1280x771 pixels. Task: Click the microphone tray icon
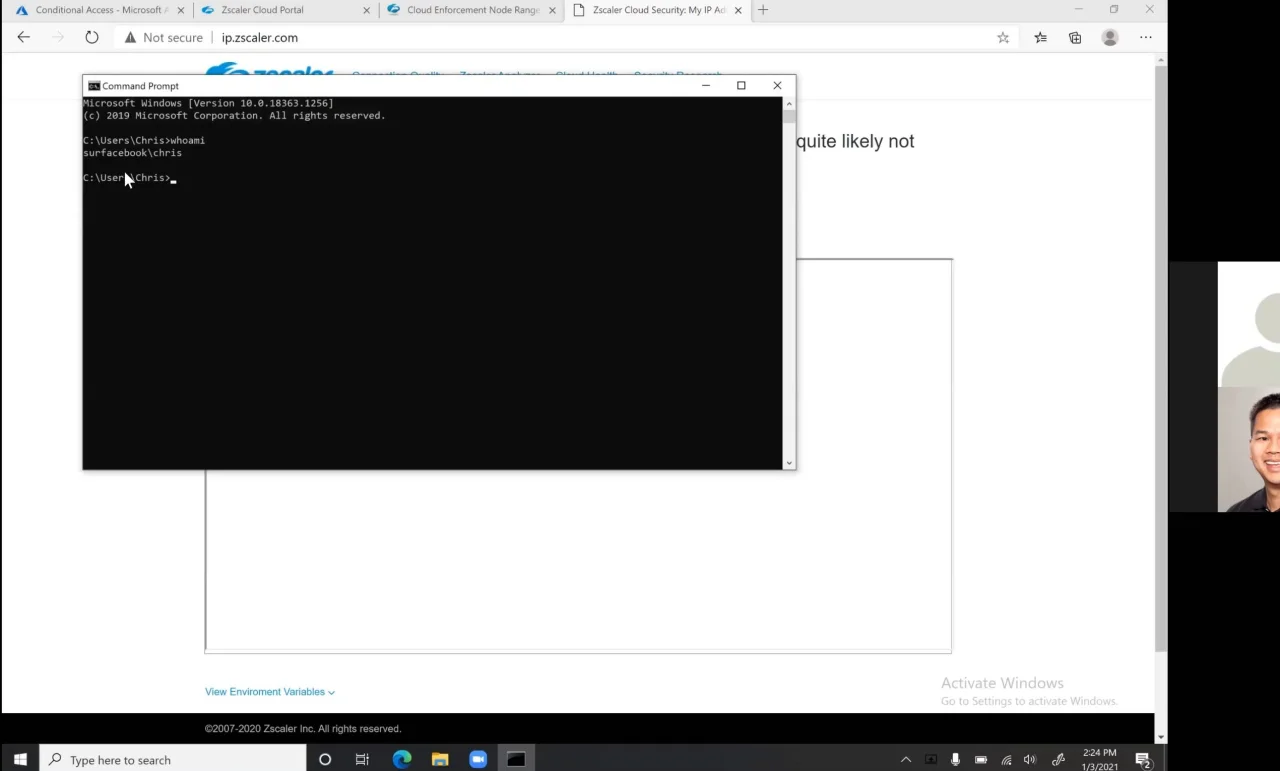point(956,759)
